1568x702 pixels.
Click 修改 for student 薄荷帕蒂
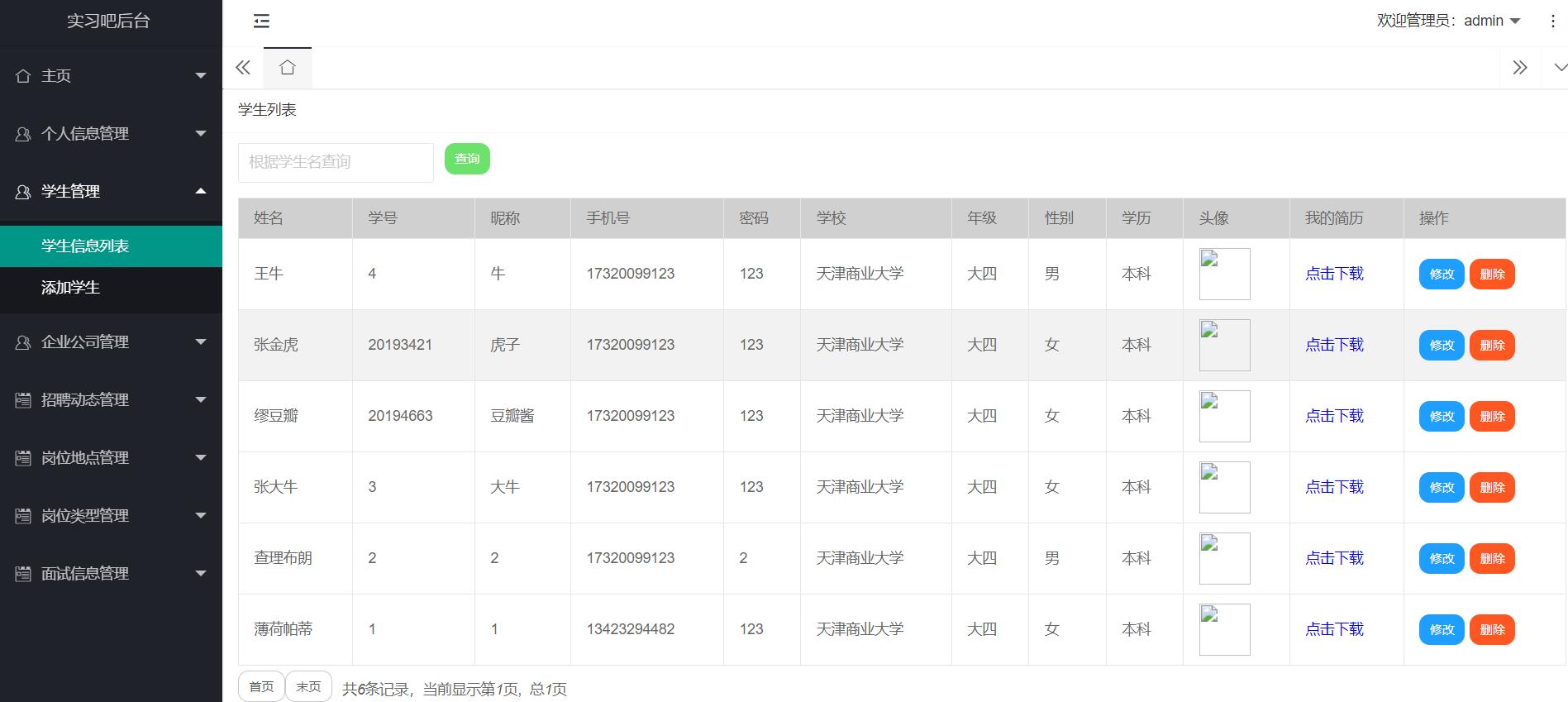(1442, 629)
